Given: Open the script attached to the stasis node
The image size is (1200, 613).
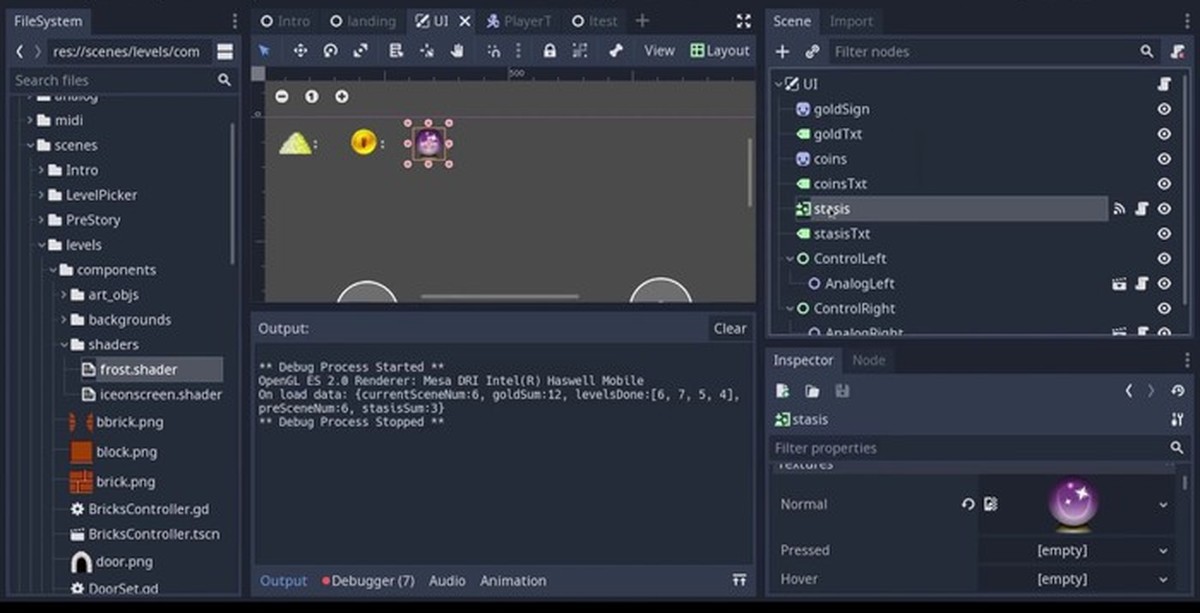Looking at the screenshot, I should pos(1141,209).
